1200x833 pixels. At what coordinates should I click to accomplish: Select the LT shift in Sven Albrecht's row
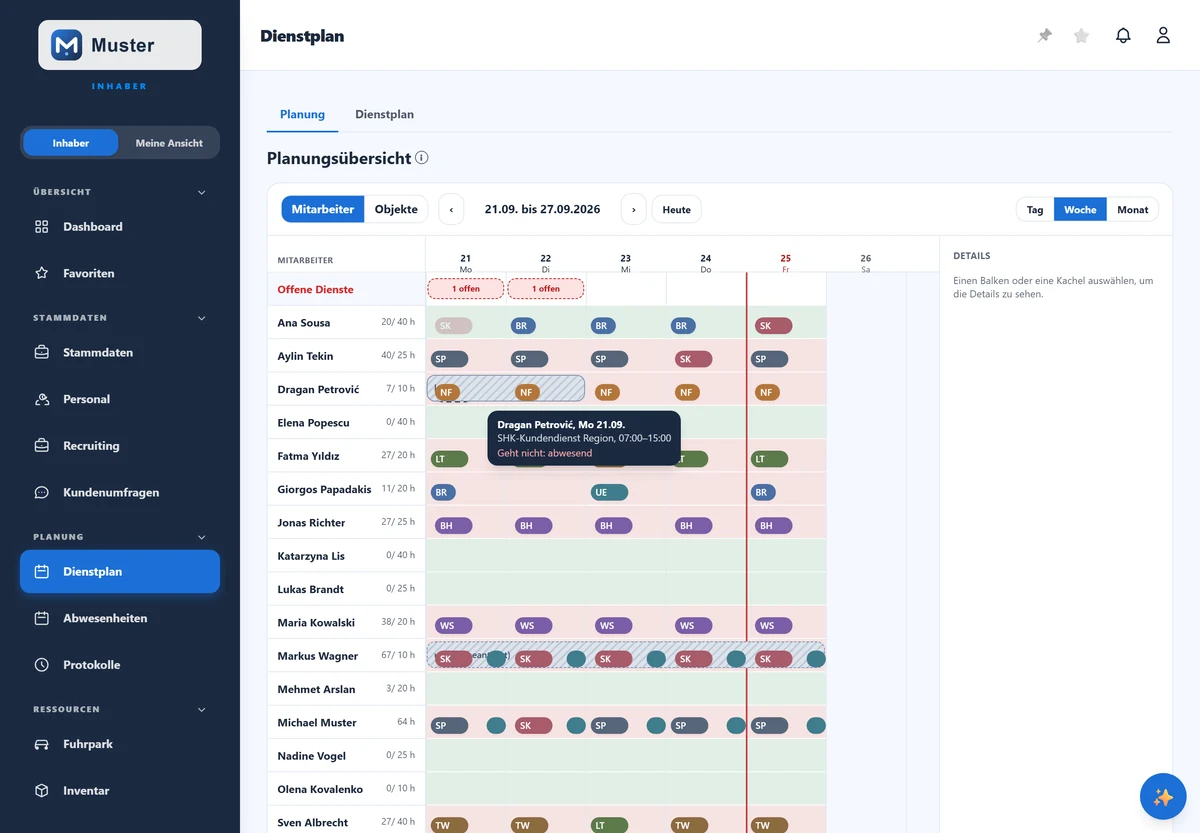tap(609, 825)
